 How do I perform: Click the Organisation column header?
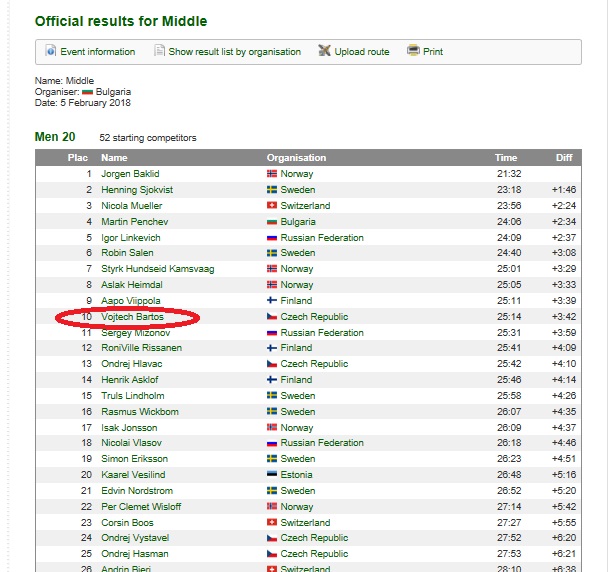[x=296, y=158]
